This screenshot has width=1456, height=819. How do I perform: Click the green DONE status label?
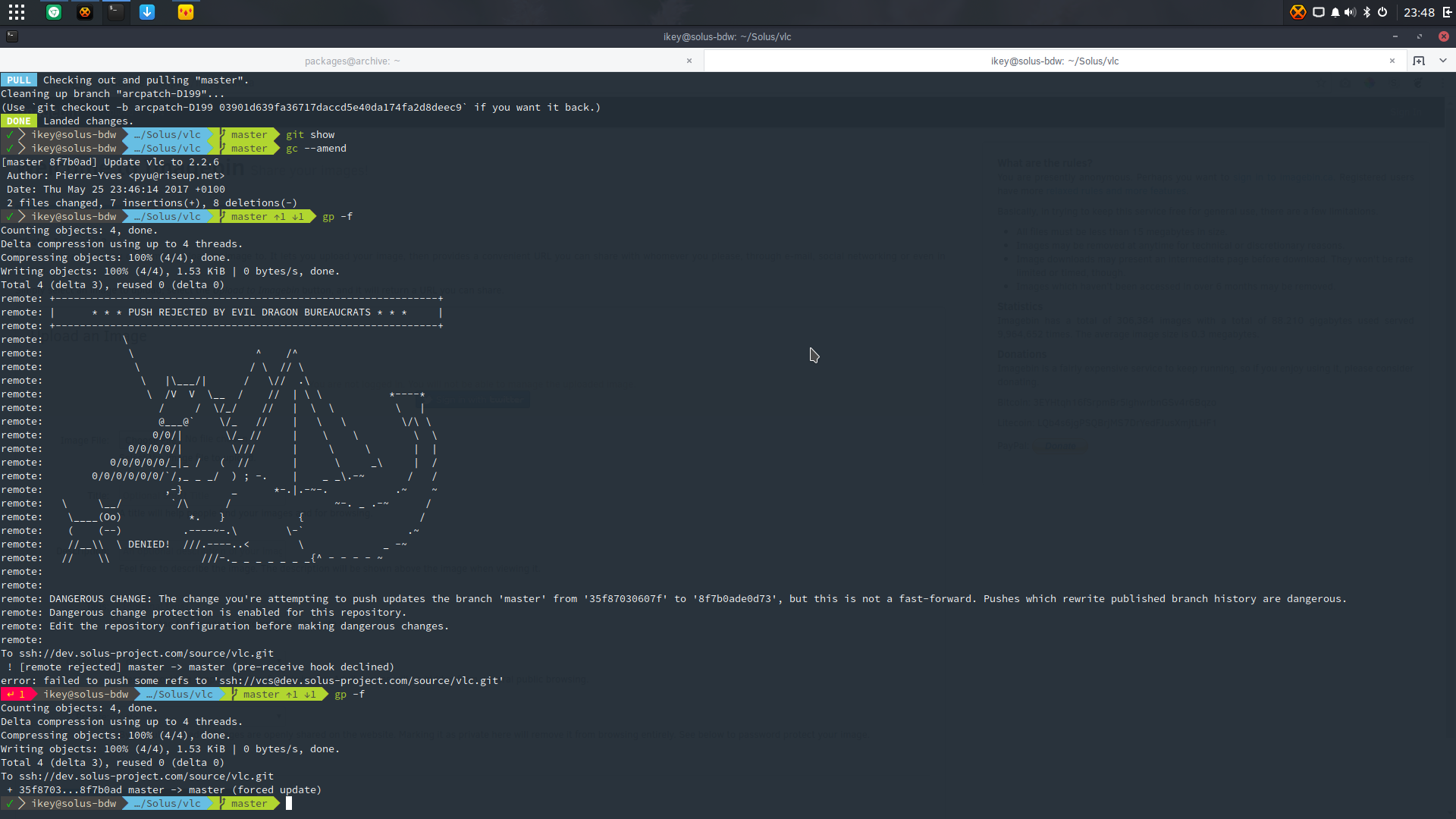[x=19, y=121]
